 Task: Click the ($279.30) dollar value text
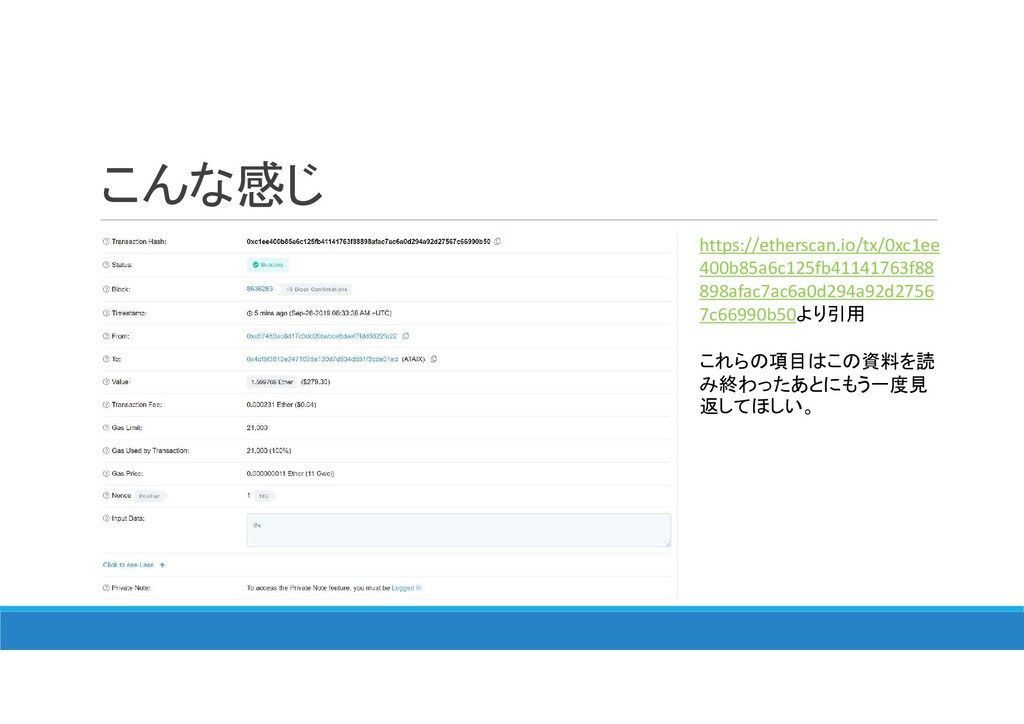(x=315, y=382)
